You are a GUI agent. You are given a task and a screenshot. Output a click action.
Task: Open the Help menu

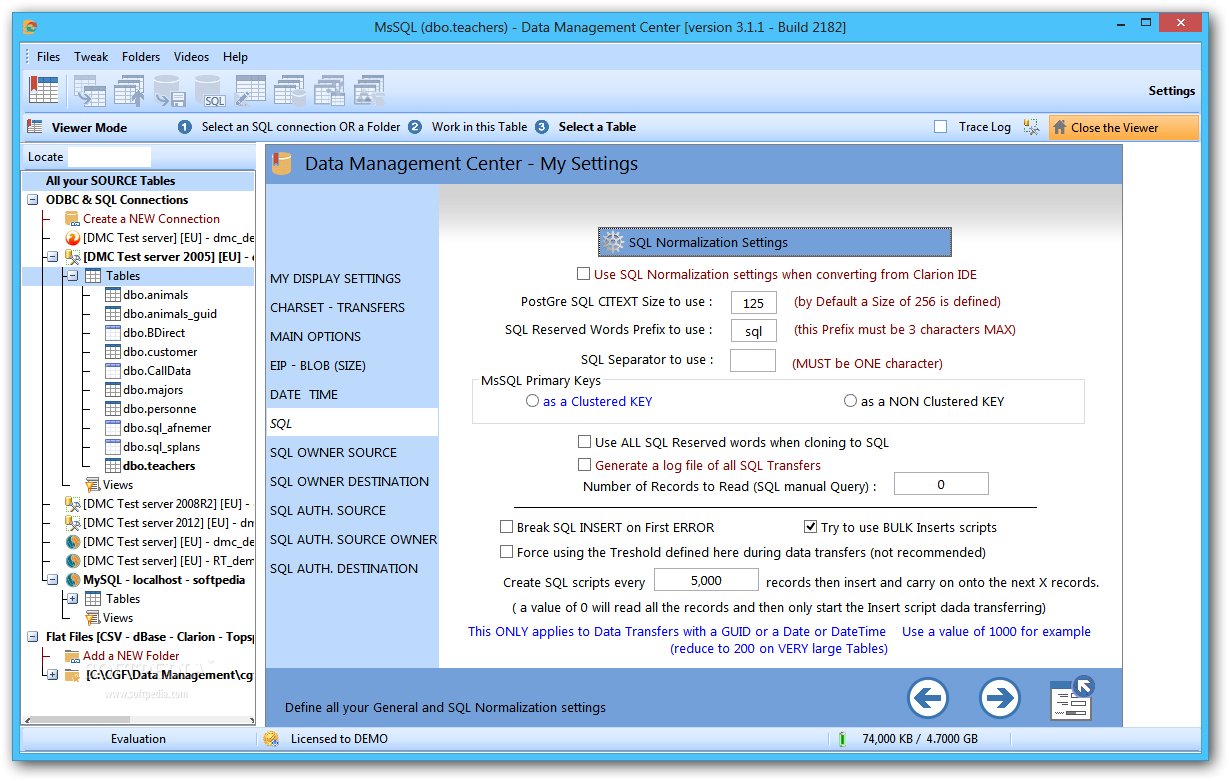click(235, 57)
